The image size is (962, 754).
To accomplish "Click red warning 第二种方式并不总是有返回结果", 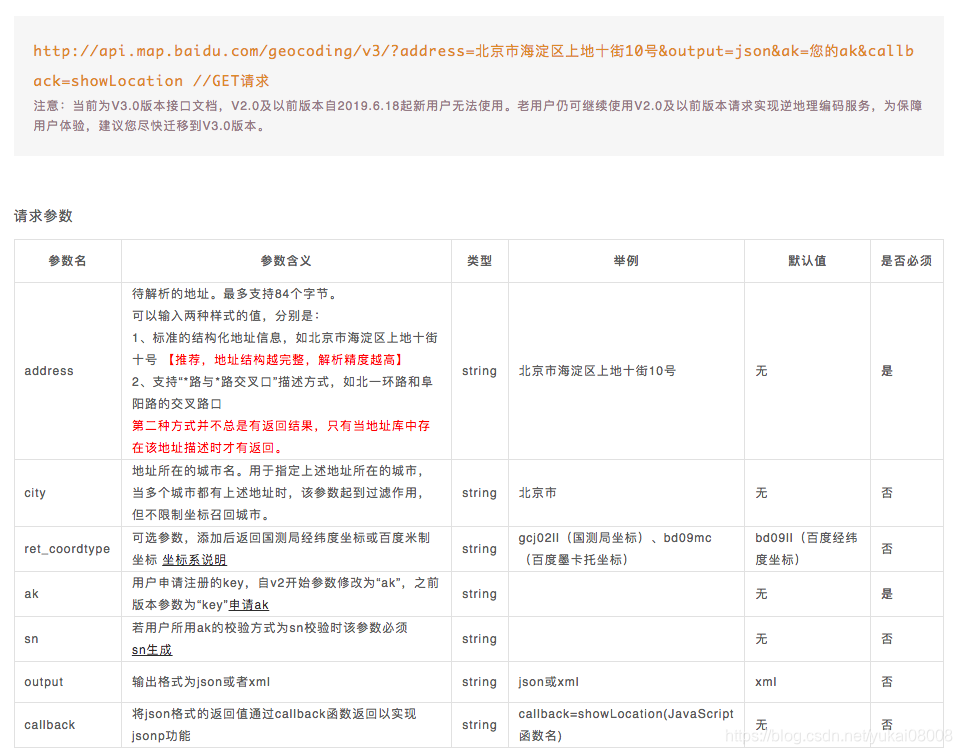I will click(x=281, y=437).
